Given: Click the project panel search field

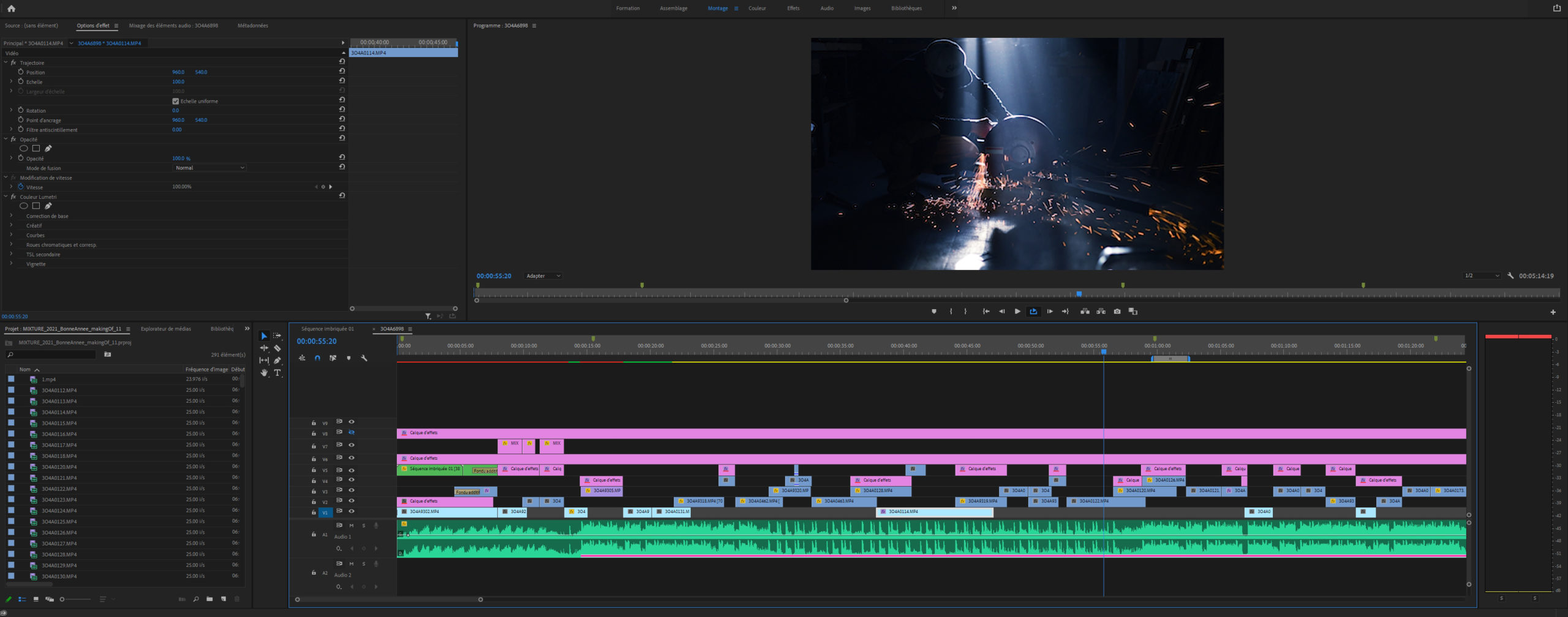Looking at the screenshot, I should 52,354.
